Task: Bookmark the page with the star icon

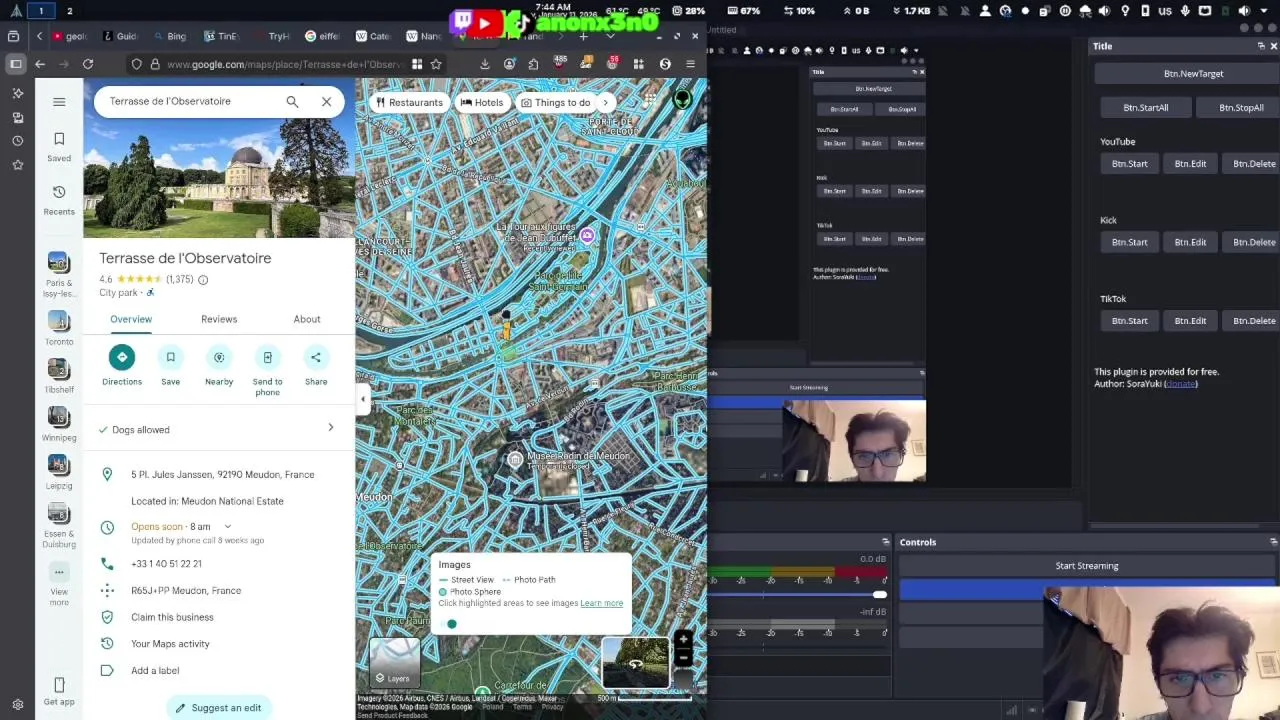Action: pyautogui.click(x=436, y=64)
